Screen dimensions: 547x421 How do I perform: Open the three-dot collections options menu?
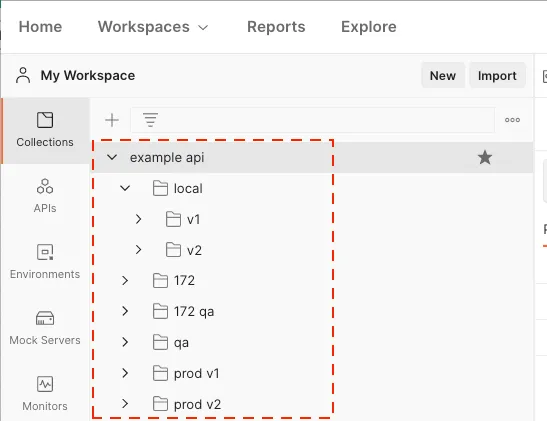tap(512, 120)
